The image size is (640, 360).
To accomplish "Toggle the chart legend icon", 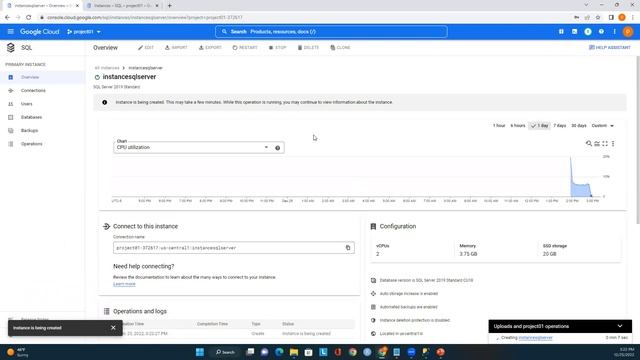I will tap(597, 144).
